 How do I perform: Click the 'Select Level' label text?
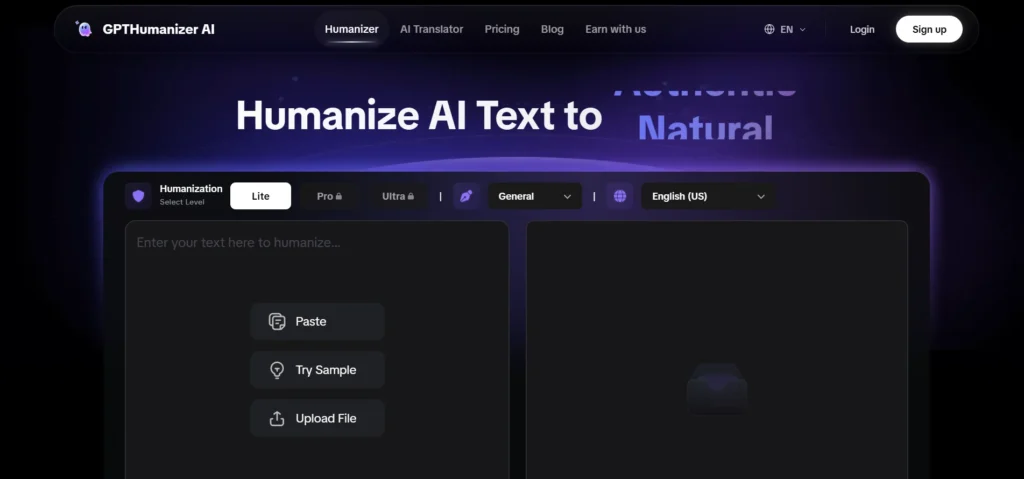click(x=182, y=203)
